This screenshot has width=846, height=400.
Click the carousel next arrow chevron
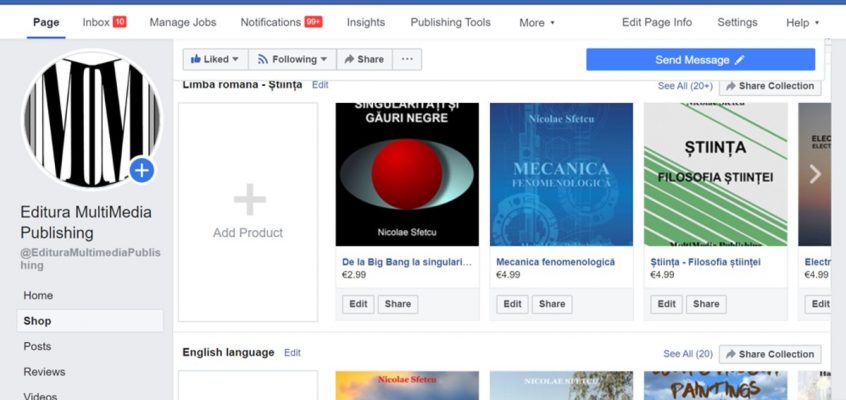coord(815,174)
